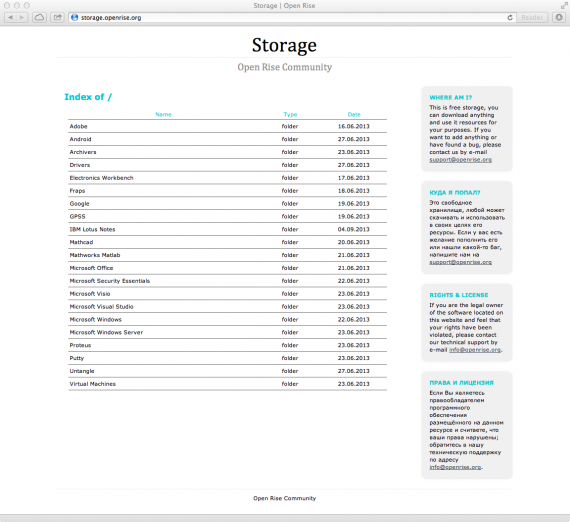Click the RIGHTS & LICENSE sidebar heading

[459, 295]
